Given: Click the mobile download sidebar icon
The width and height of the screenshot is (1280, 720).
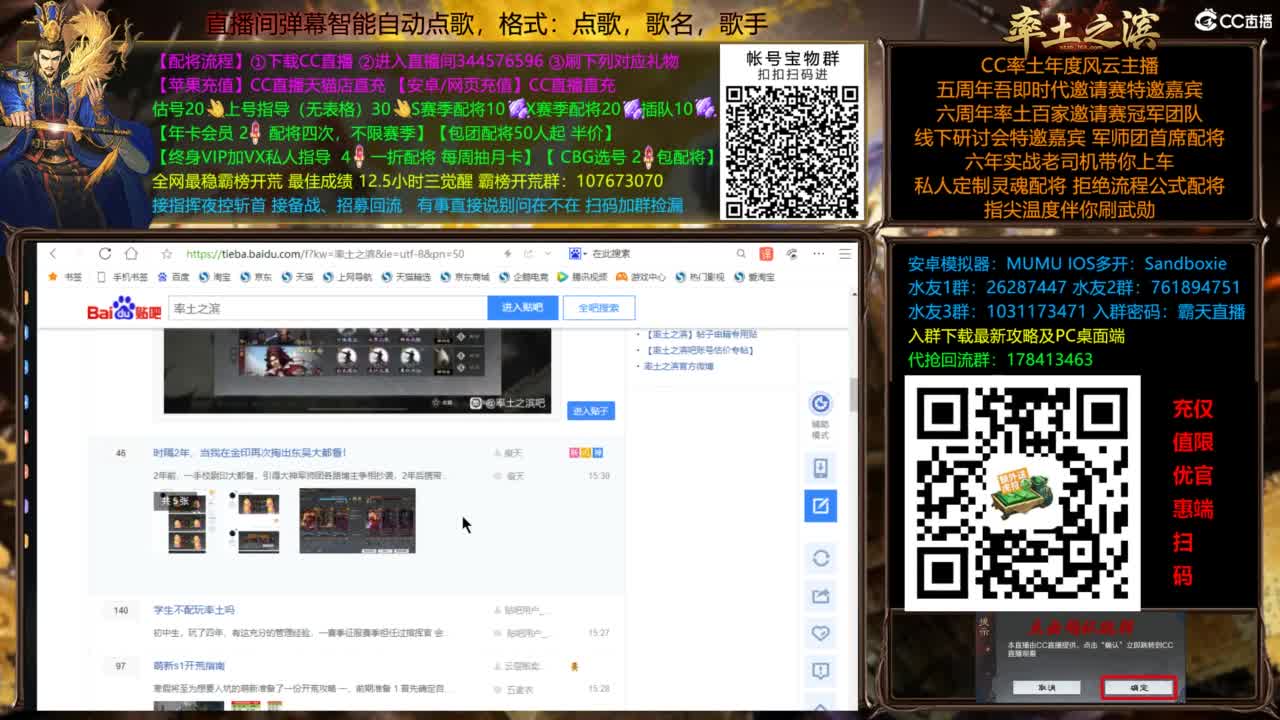Looking at the screenshot, I should point(820,468).
